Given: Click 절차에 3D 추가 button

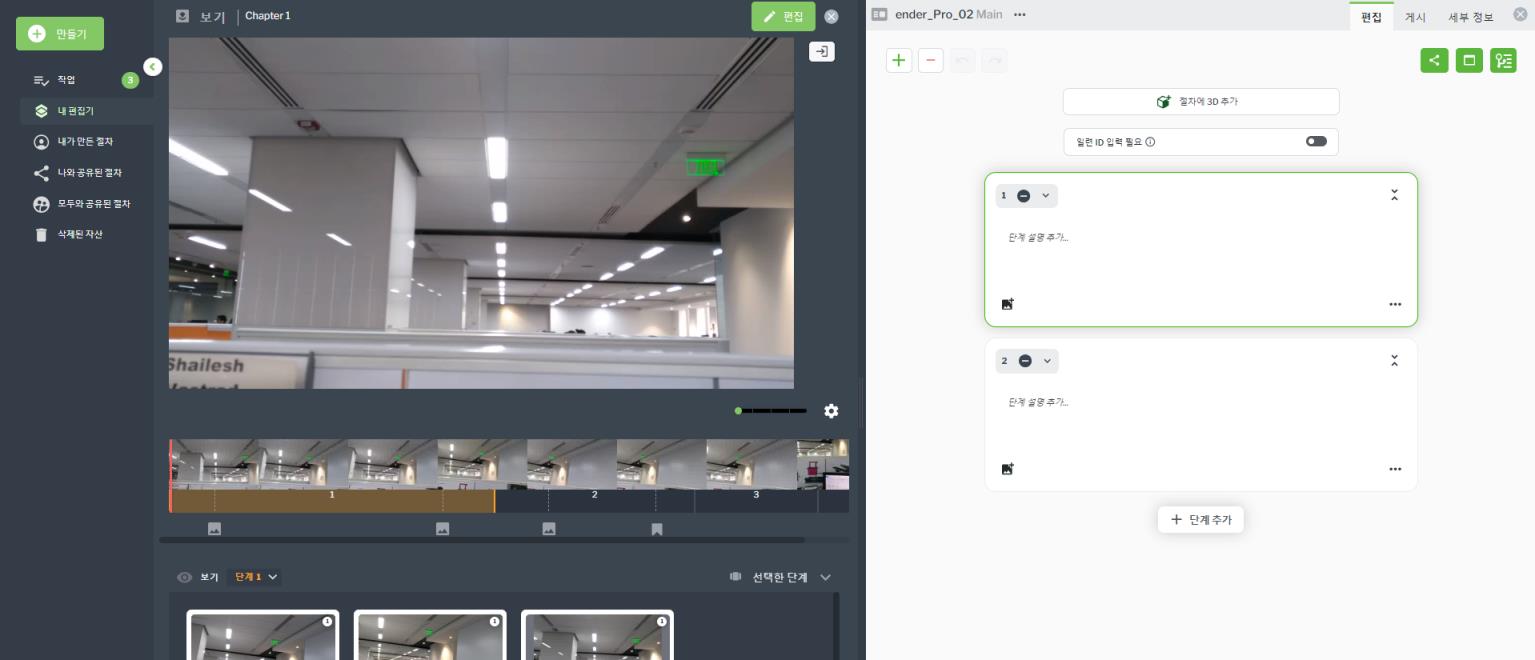Looking at the screenshot, I should point(1200,102).
